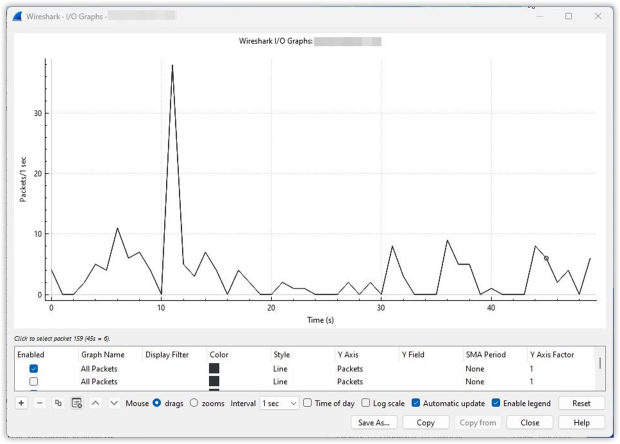
Task: Click the Packets/1 sec axis label
Action: tap(23, 179)
